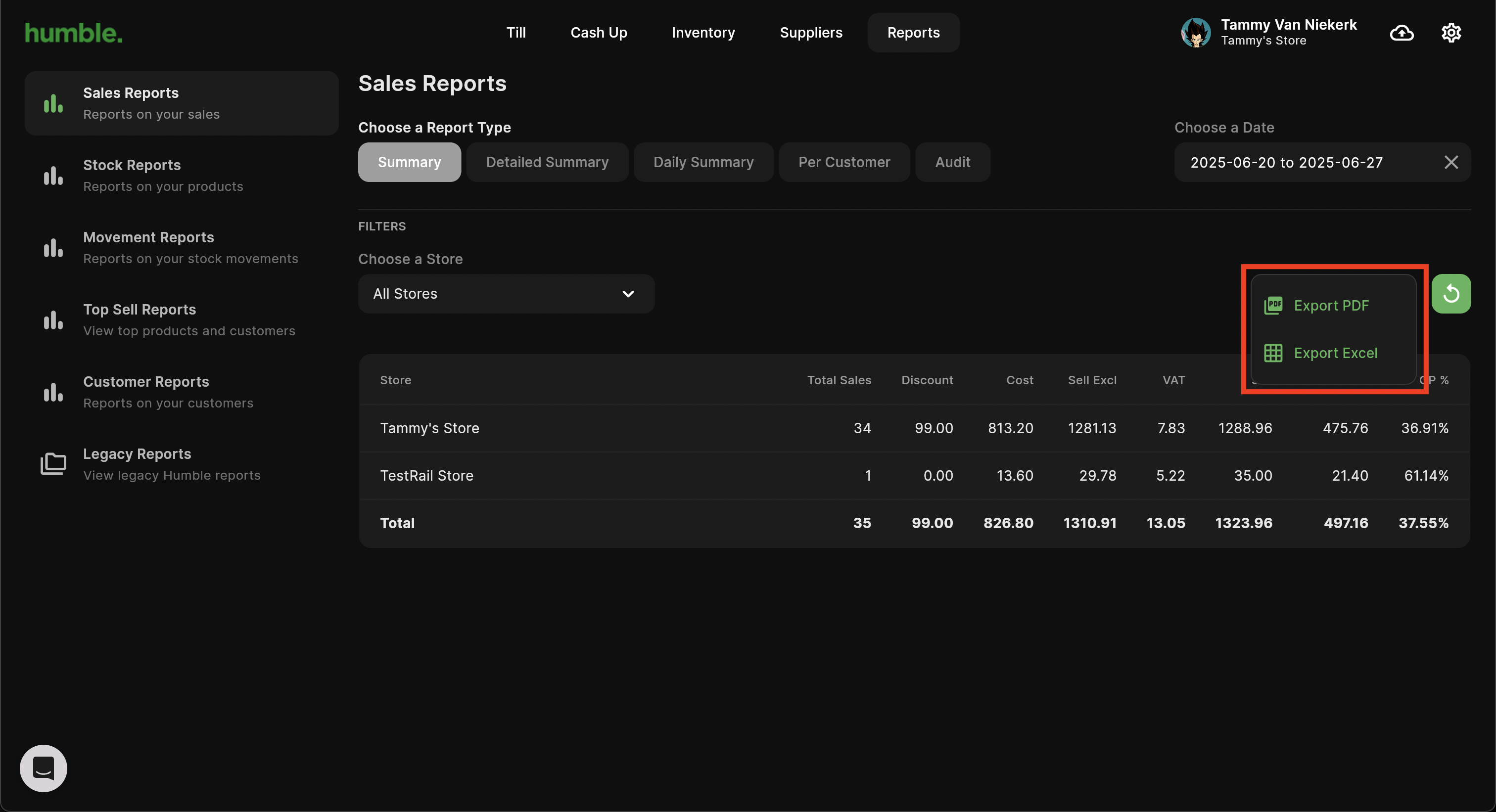Open Customer Reports in the sidebar
The height and width of the screenshot is (812, 1496).
(x=182, y=392)
